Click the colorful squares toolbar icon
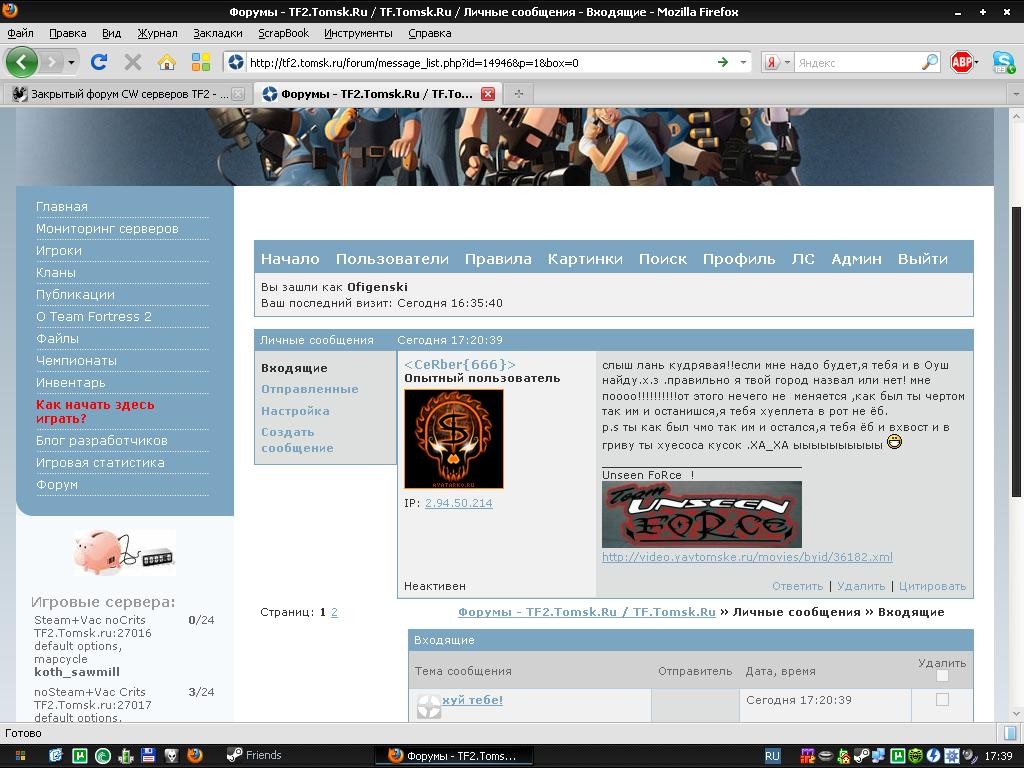This screenshot has height=768, width=1024. click(200, 62)
